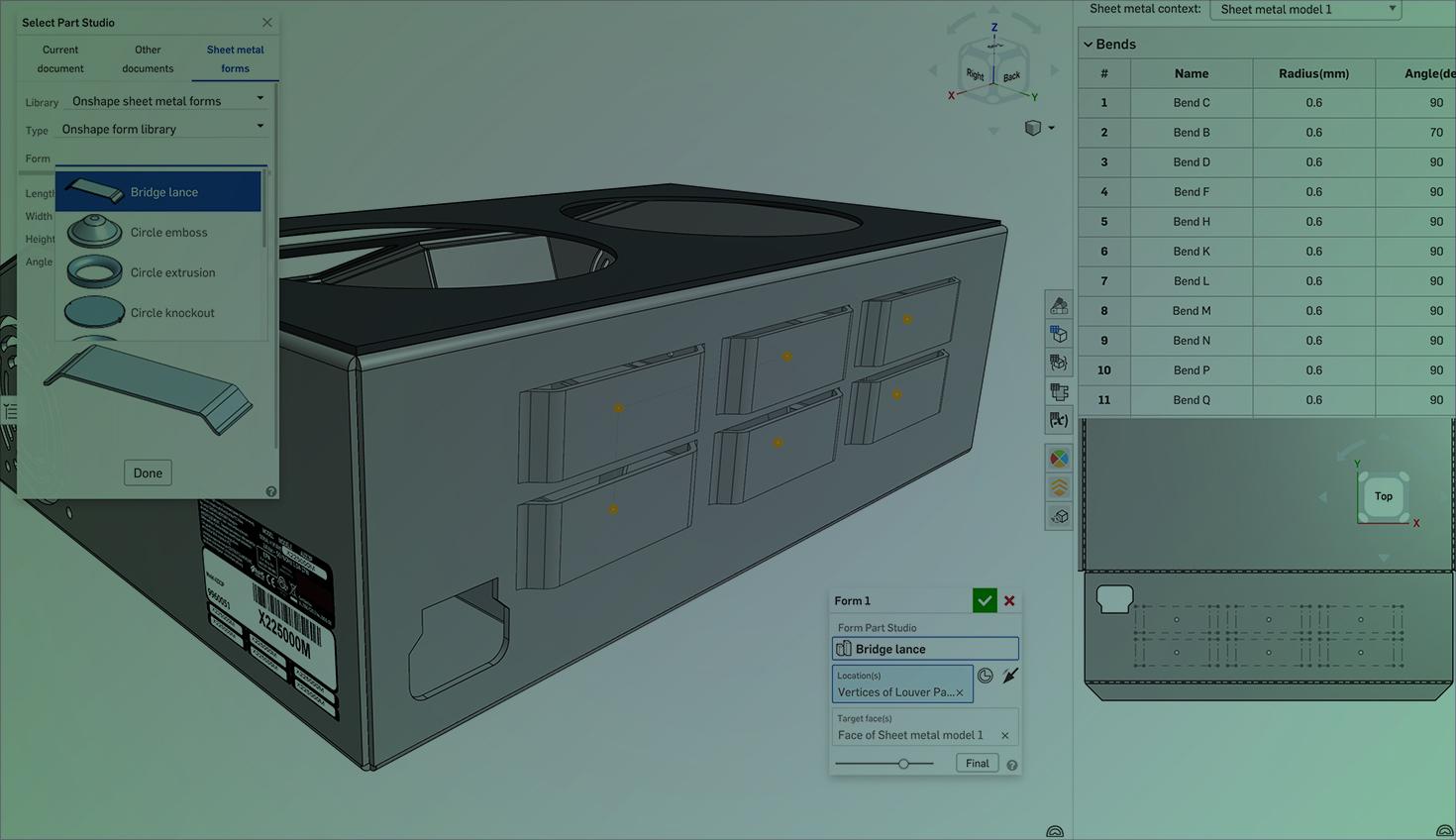Collapse the Bends table section
The image size is (1456, 840).
click(x=1089, y=45)
